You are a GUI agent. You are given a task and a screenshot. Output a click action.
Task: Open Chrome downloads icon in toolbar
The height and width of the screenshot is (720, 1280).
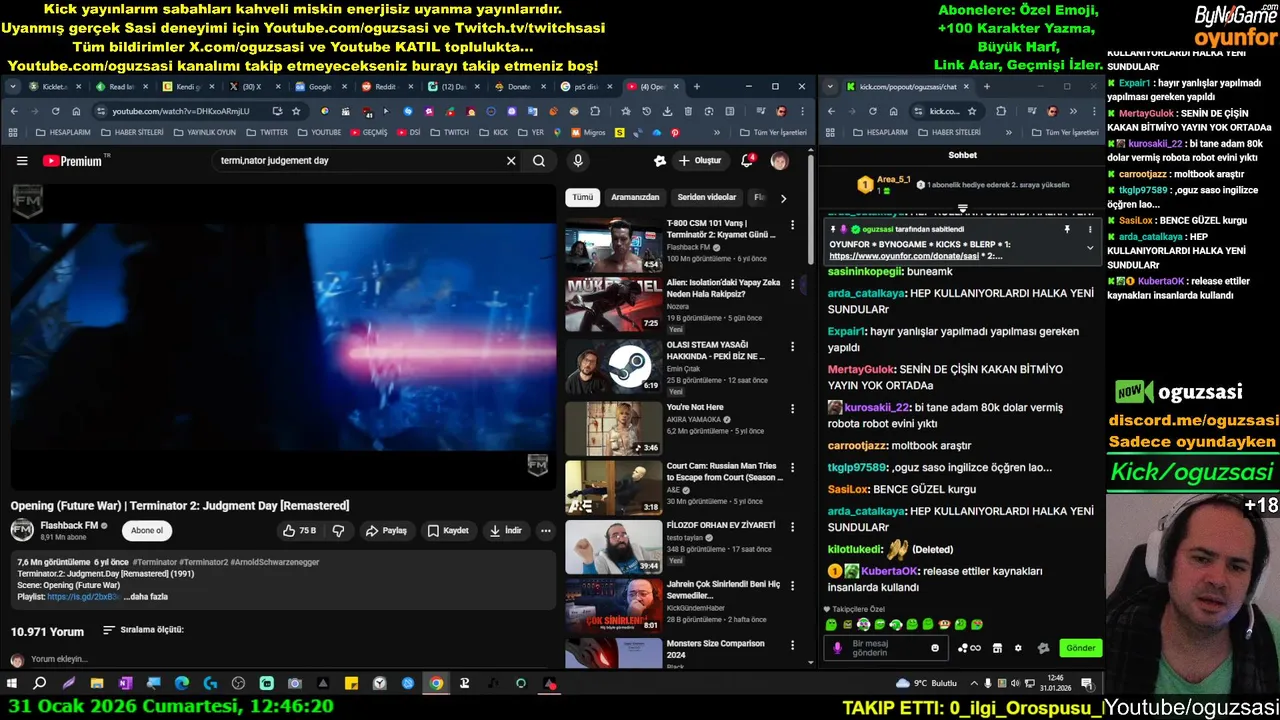tap(667, 111)
